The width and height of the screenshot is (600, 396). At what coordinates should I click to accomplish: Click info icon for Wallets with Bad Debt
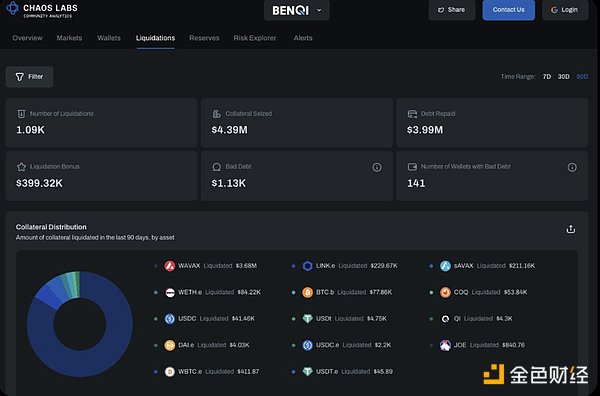(x=572, y=167)
